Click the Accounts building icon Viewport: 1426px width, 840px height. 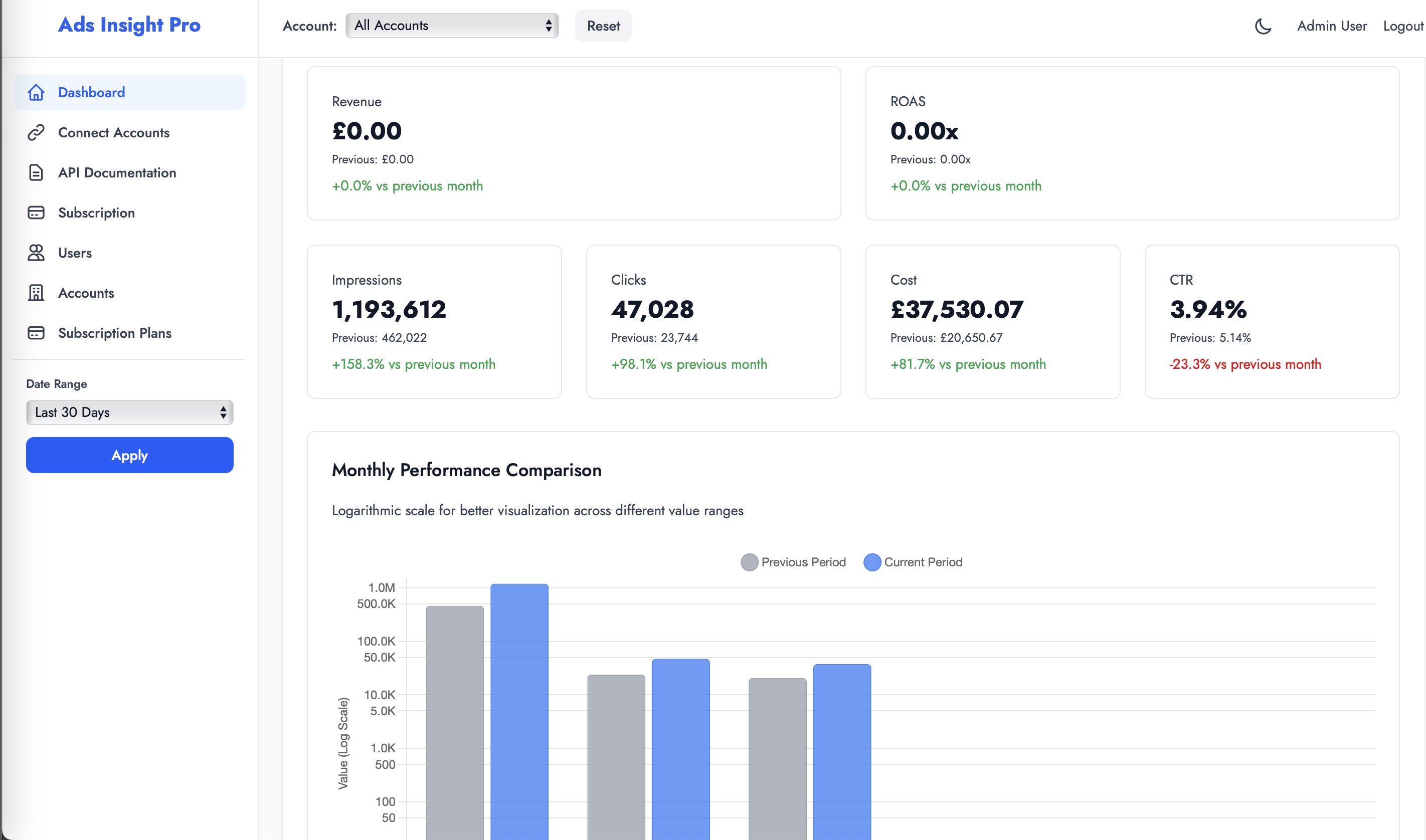tap(36, 293)
